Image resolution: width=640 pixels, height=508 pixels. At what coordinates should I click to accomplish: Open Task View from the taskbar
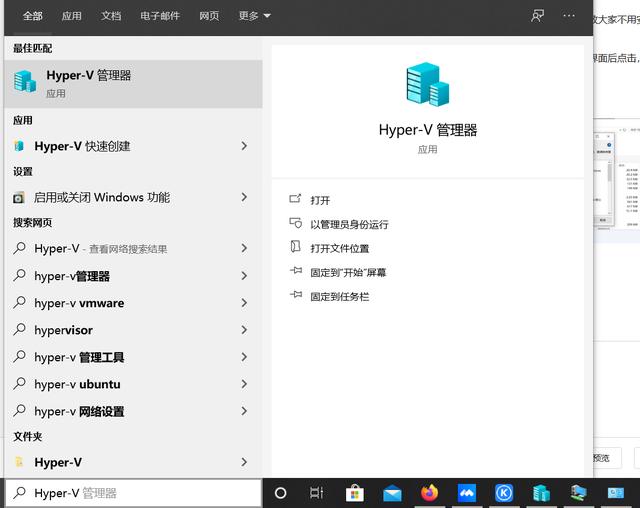pyautogui.click(x=316, y=493)
